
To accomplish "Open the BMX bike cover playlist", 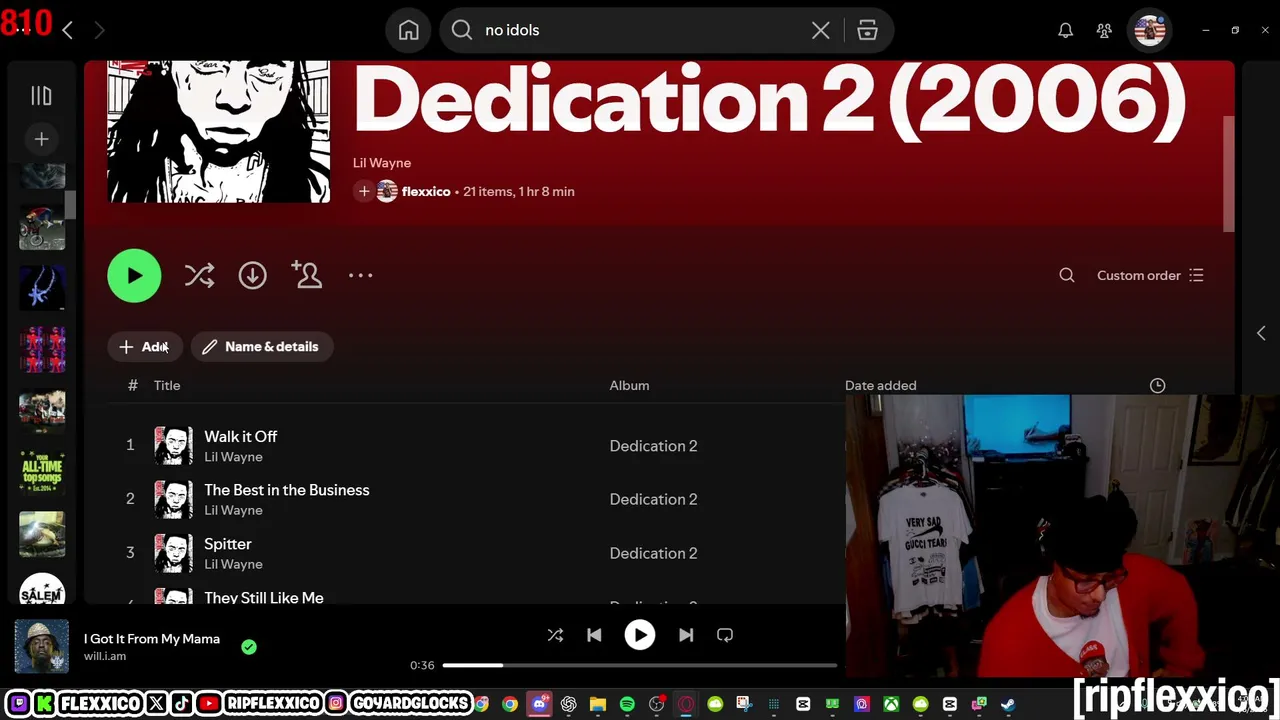I will tap(42, 227).
